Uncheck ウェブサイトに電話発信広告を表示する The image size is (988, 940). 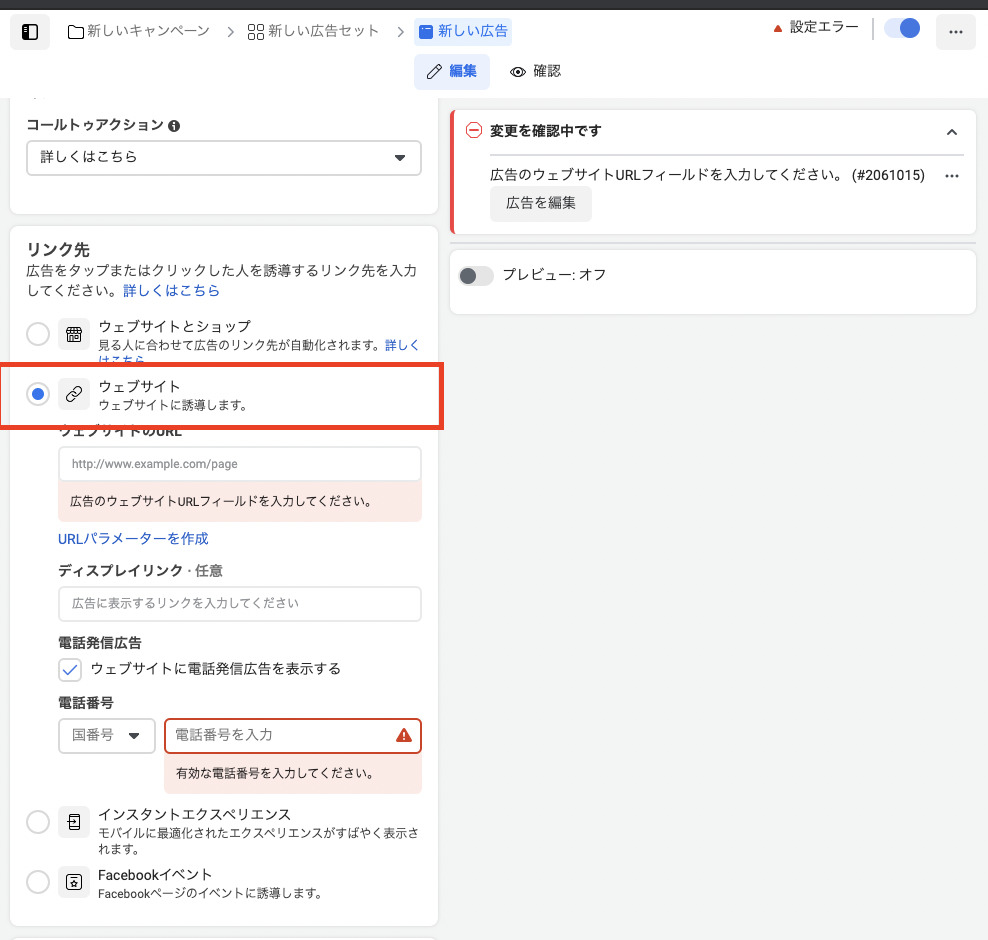coord(69,669)
